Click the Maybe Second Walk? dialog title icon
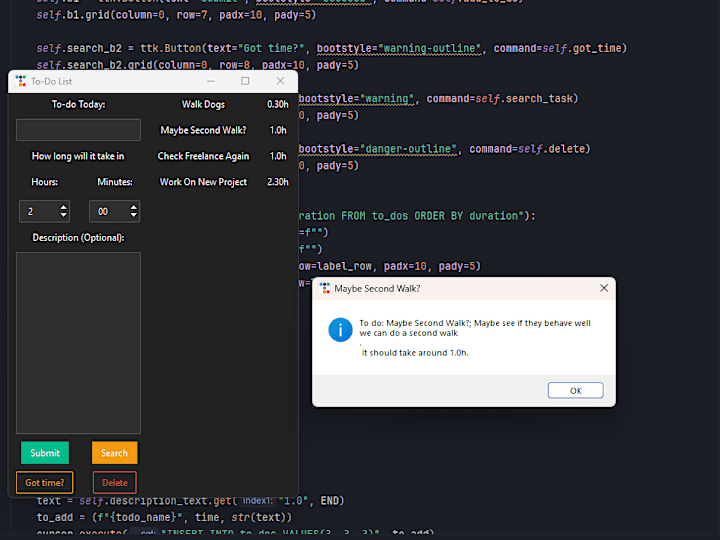This screenshot has height=540, width=720. tap(325, 288)
